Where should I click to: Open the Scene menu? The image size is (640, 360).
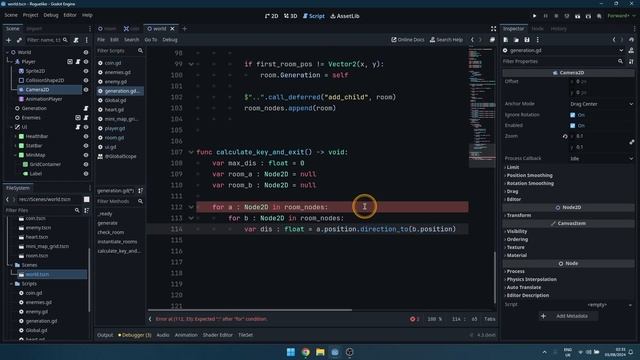11,15
